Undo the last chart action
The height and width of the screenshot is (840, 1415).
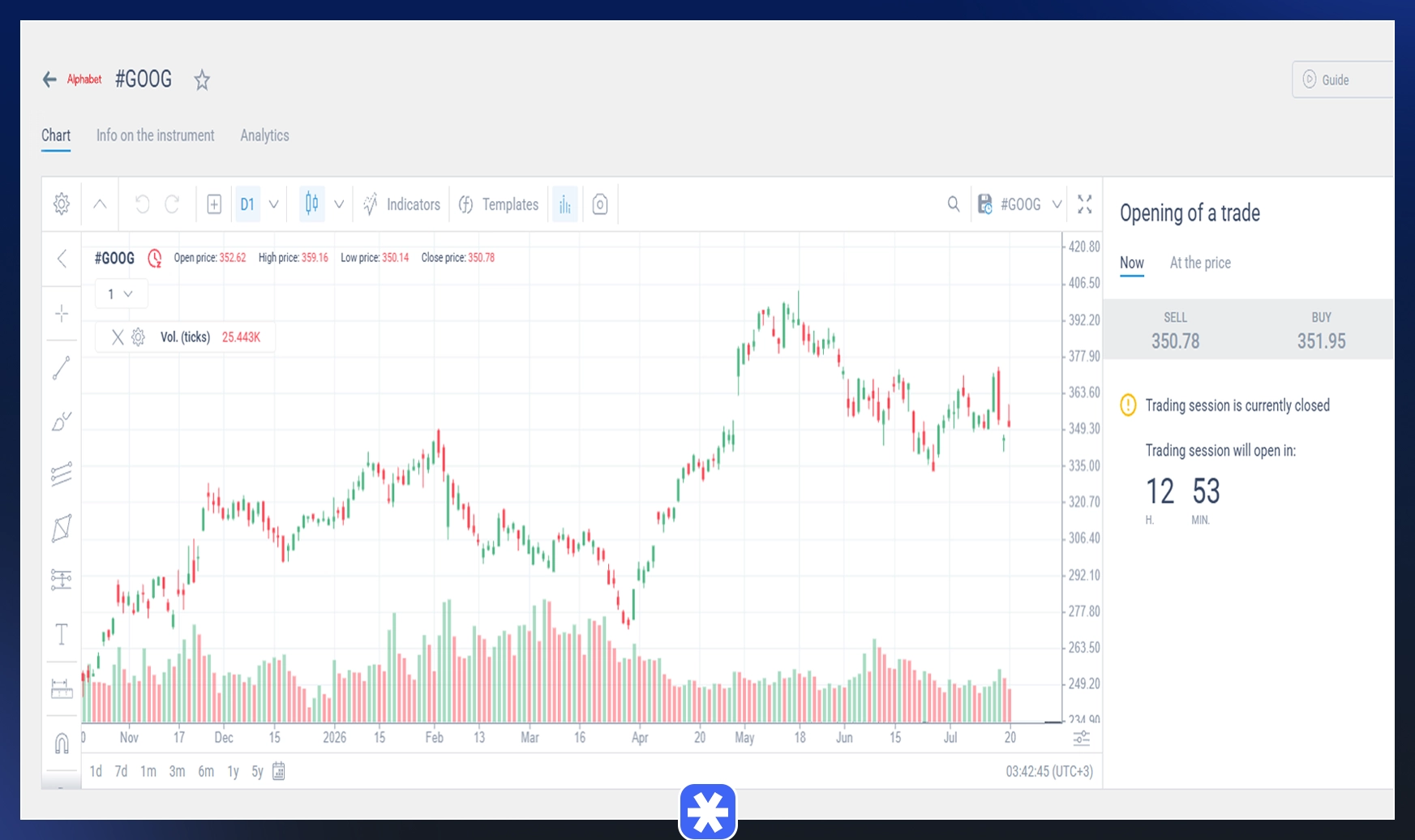click(142, 204)
